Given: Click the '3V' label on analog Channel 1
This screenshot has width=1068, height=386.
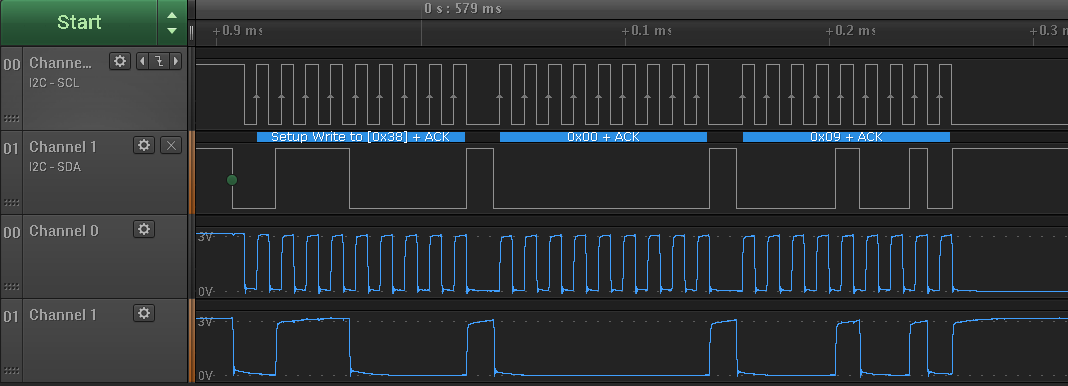Looking at the screenshot, I should point(205,321).
